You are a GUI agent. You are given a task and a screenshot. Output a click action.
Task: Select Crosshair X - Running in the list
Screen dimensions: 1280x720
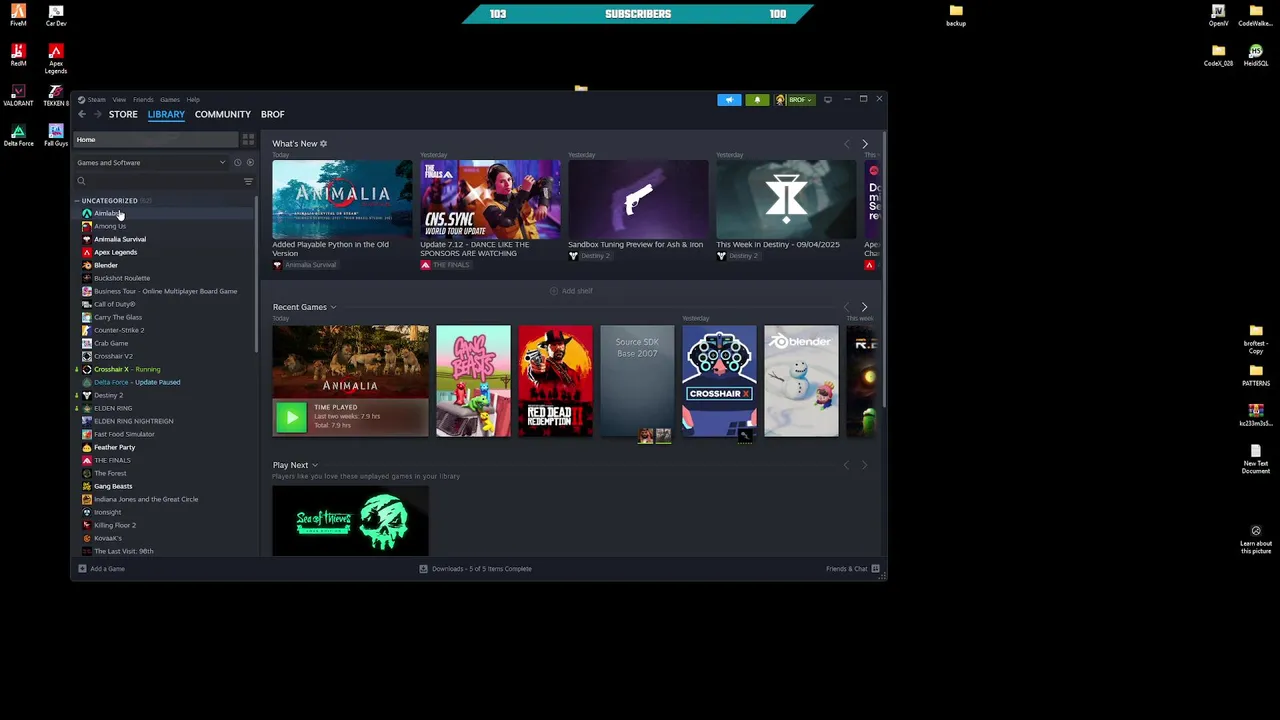point(165,370)
